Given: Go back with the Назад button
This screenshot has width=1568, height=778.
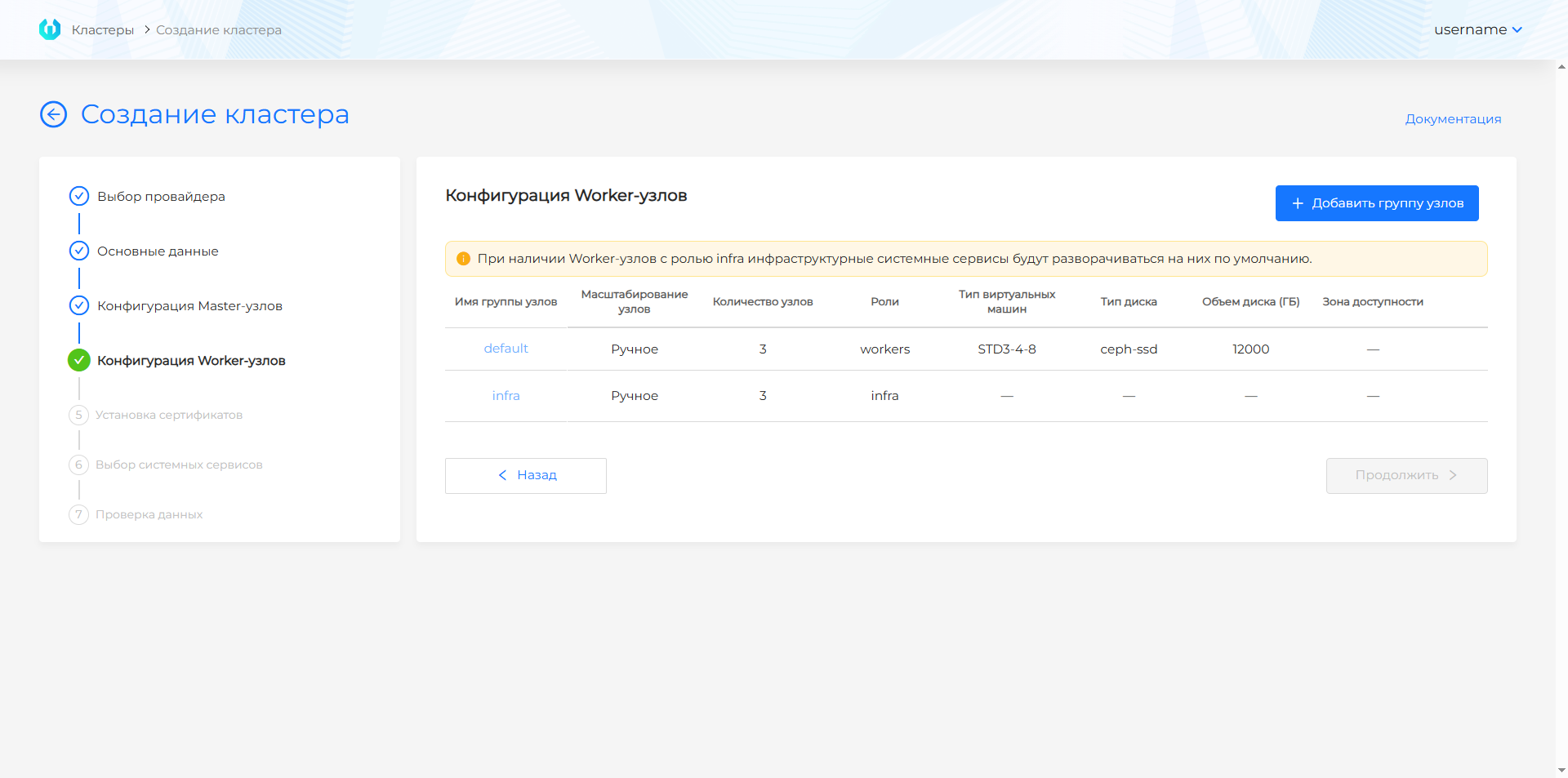Looking at the screenshot, I should click(526, 475).
